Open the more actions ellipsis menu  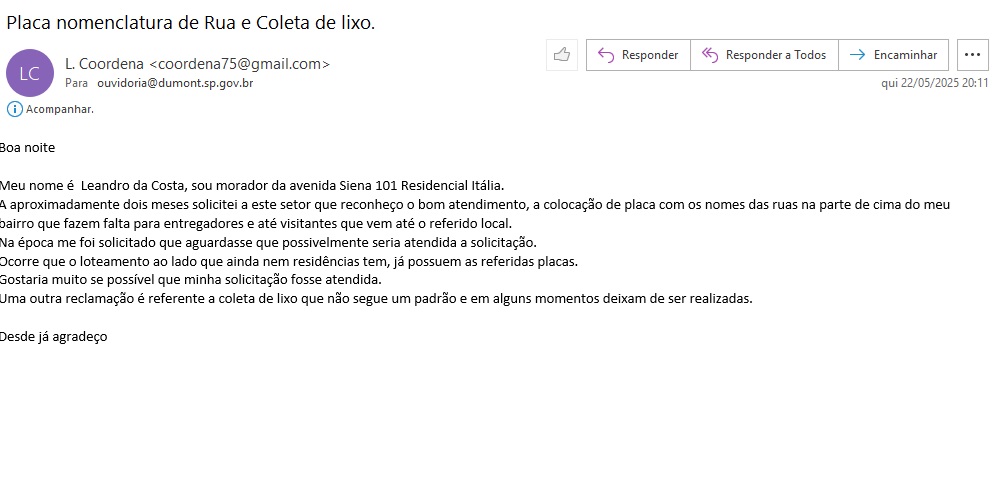click(972, 55)
